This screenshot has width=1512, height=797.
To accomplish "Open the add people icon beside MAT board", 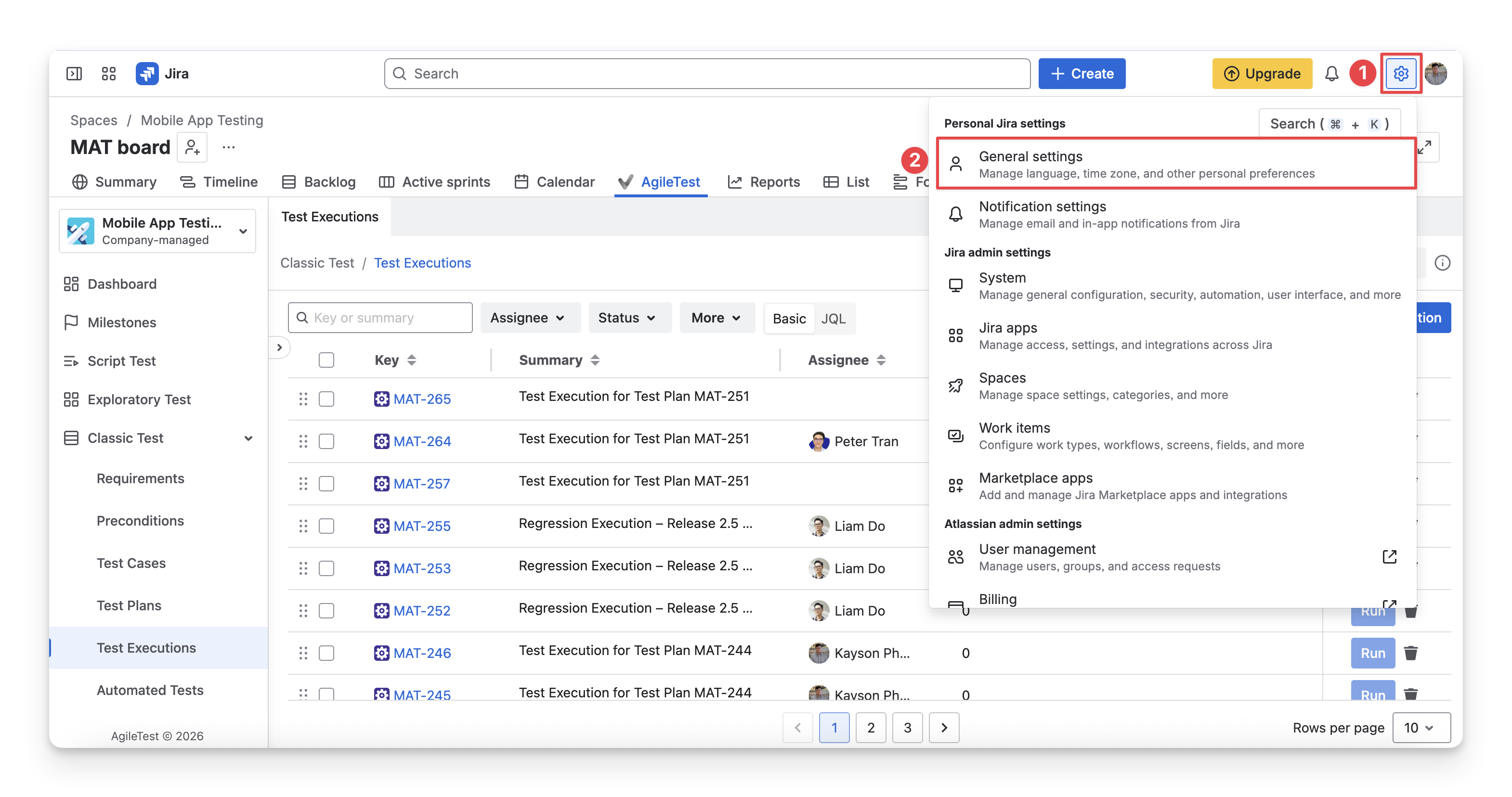I will (193, 147).
